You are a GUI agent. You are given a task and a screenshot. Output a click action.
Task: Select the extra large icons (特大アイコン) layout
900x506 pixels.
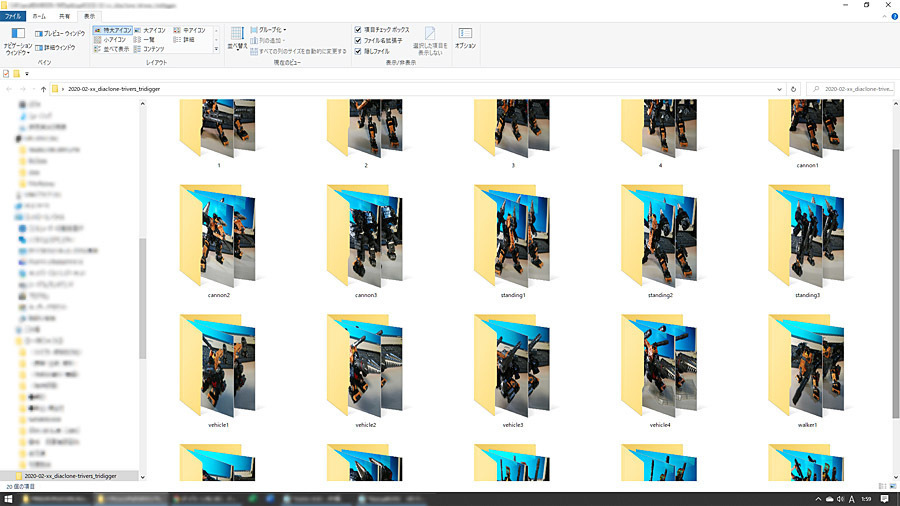(x=111, y=31)
